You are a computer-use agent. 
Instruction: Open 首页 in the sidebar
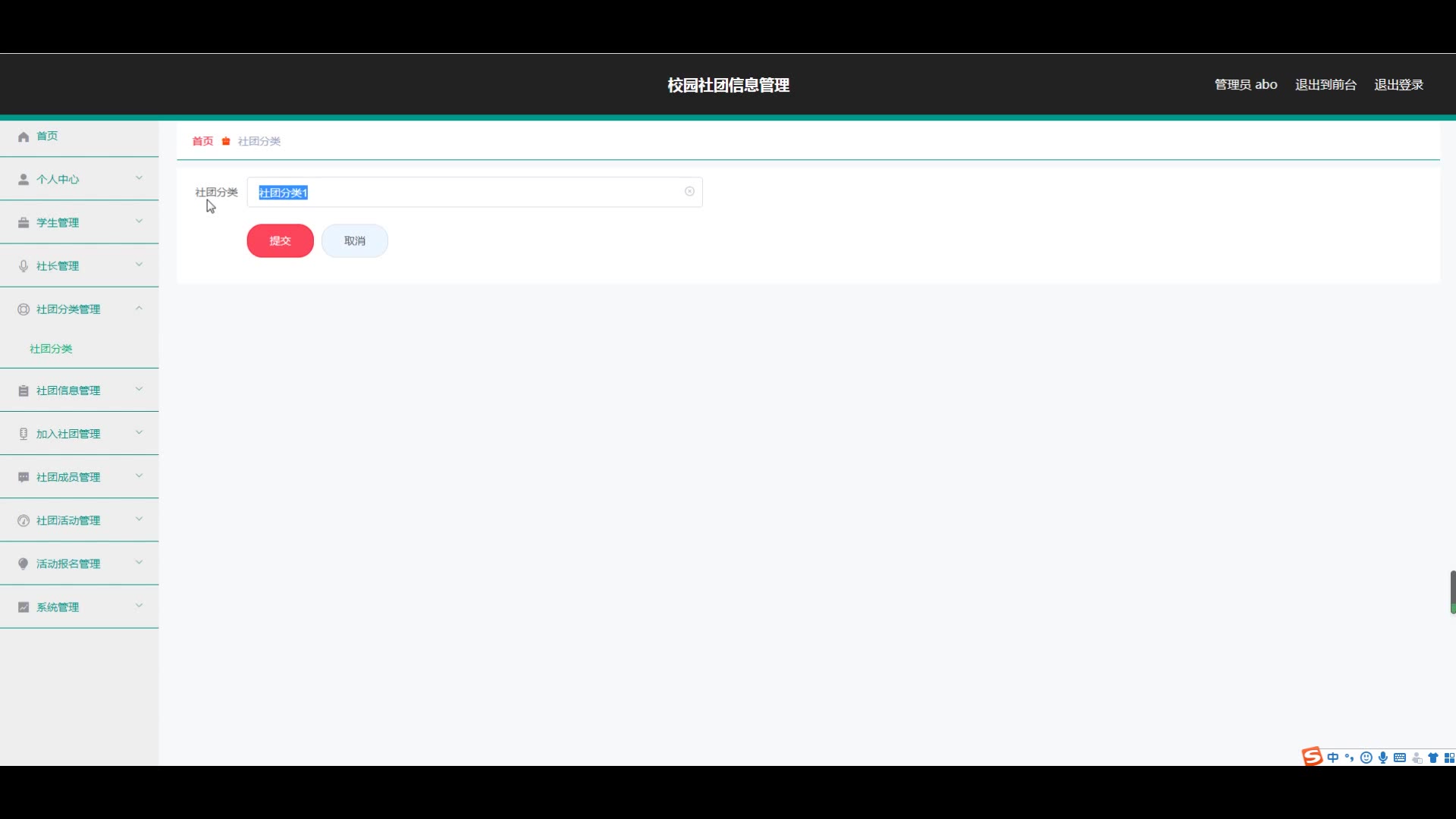coord(79,136)
